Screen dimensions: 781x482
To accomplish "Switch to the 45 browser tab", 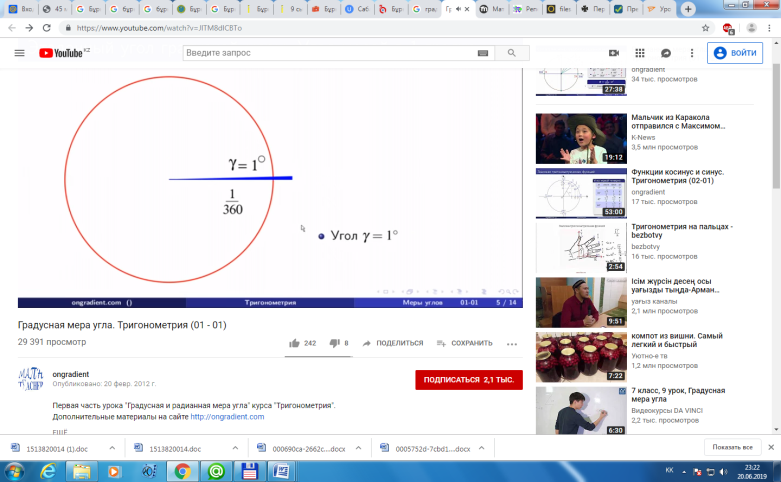I will pyautogui.click(x=55, y=9).
